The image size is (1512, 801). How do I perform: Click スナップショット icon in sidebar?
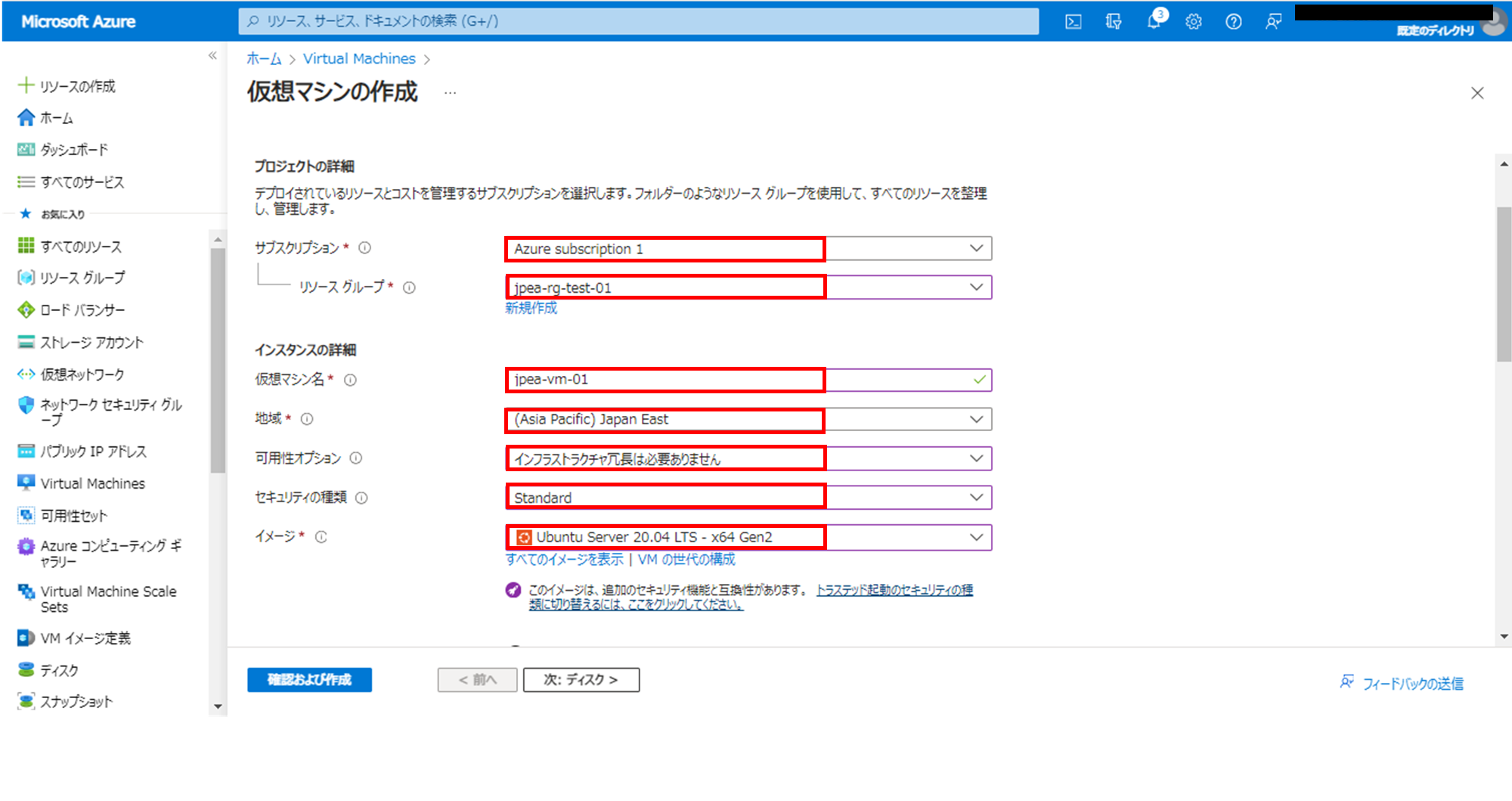pos(26,701)
